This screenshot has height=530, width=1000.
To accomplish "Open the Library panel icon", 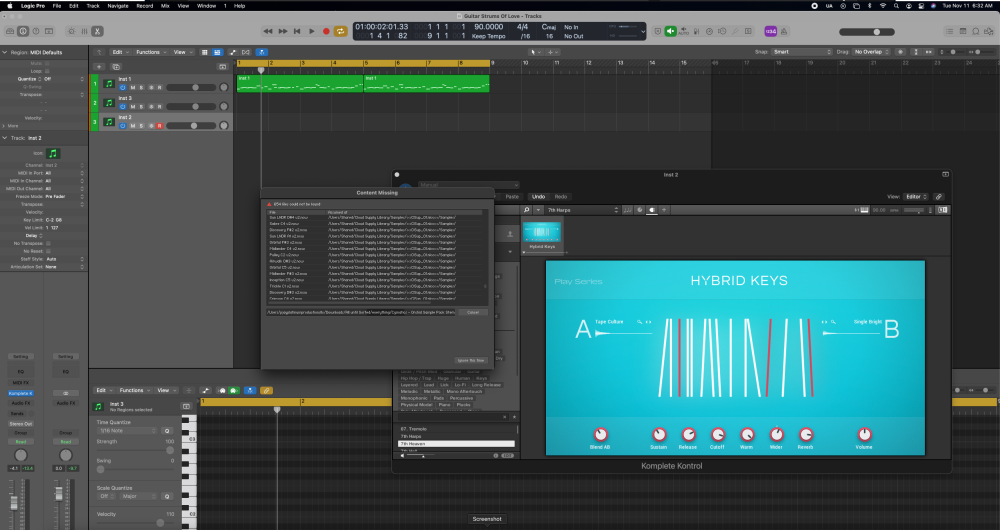I will [x=10, y=31].
